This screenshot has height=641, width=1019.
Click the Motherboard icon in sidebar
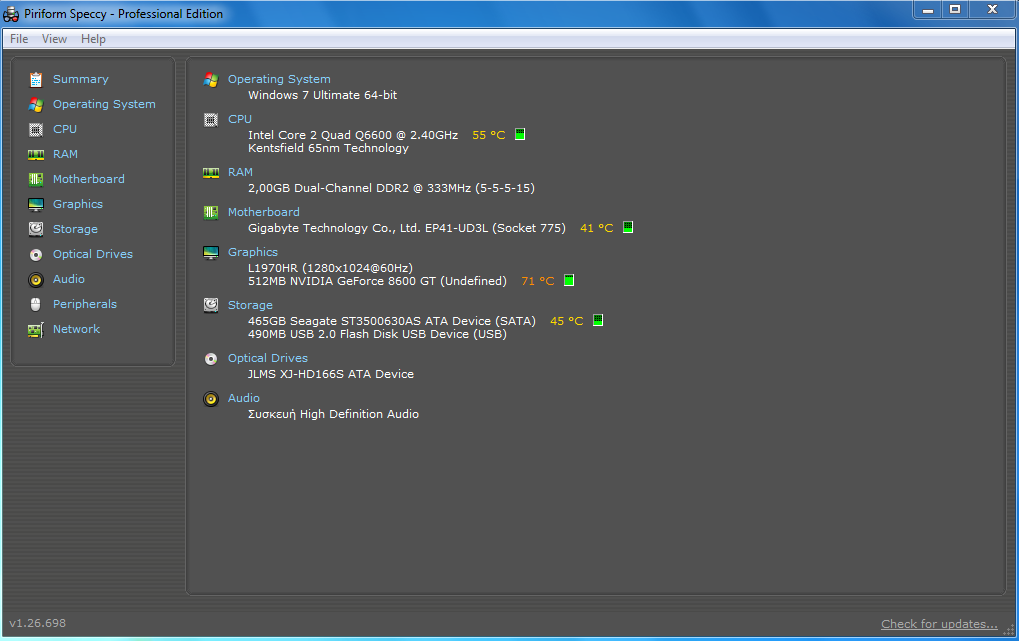36,179
